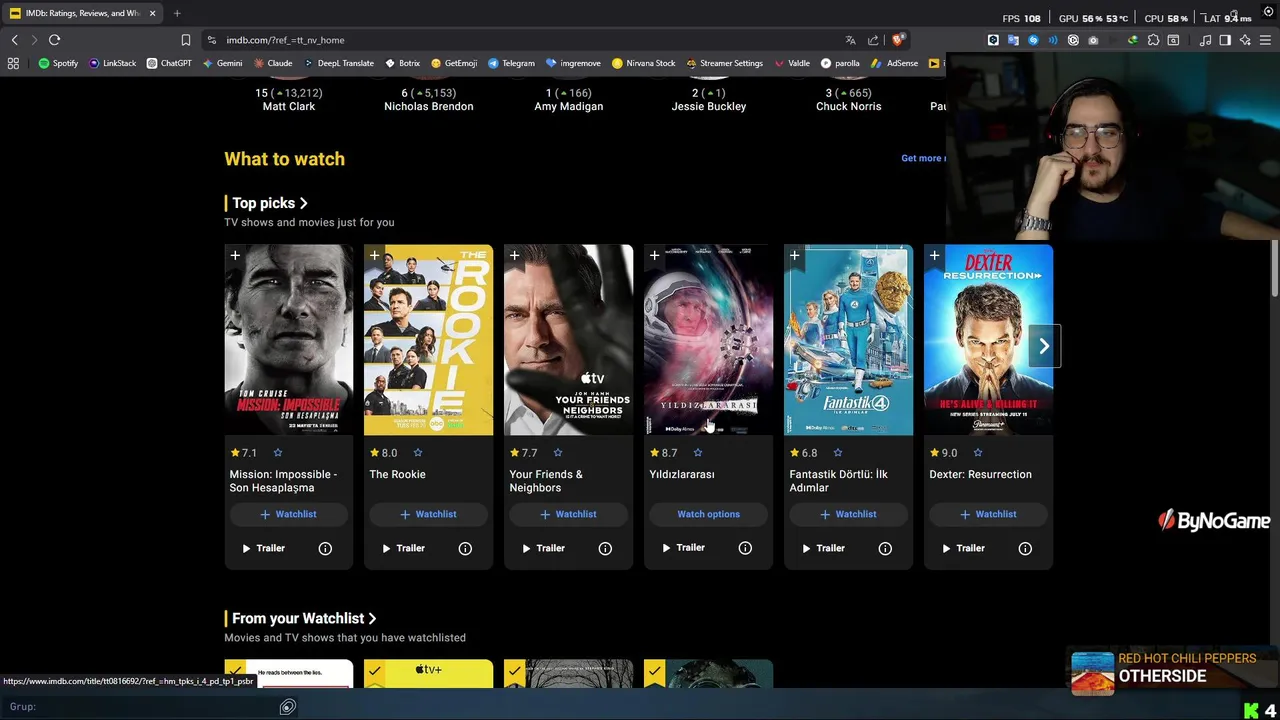Open info for Mission: Impossible - Son Hesaplaşma
This screenshot has height=720, width=1280.
click(x=325, y=548)
